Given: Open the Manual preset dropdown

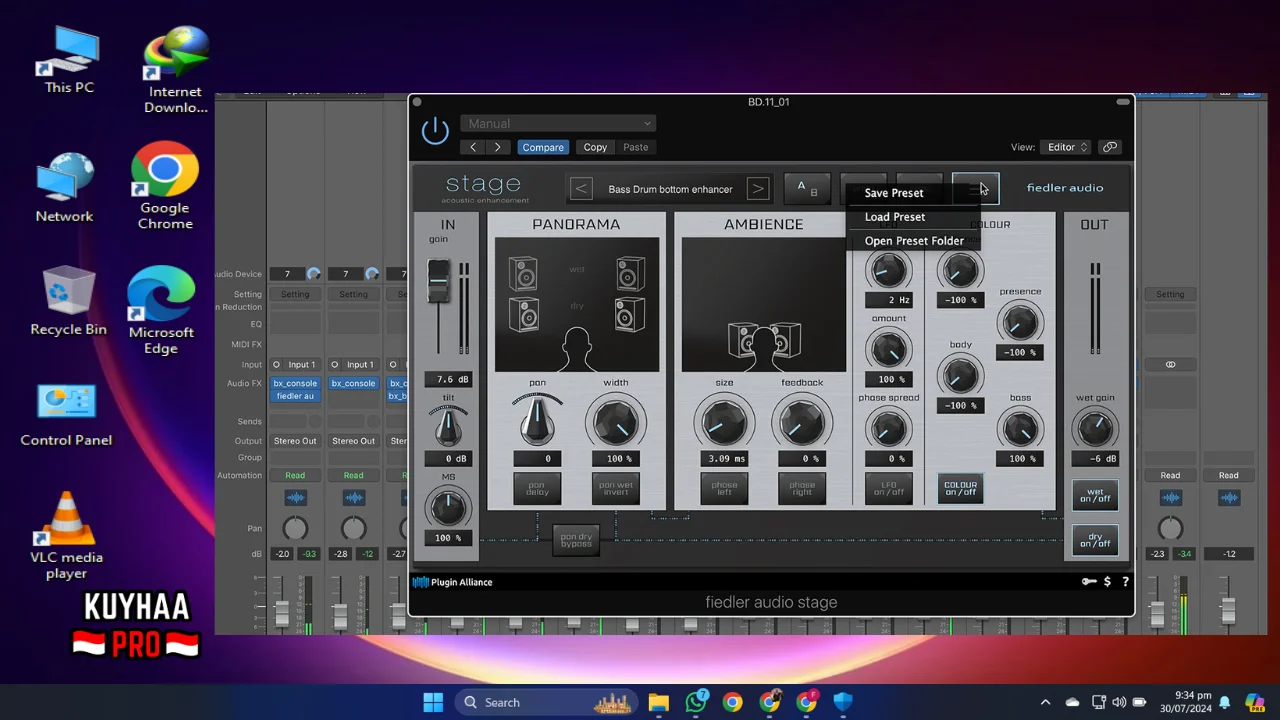Looking at the screenshot, I should (558, 123).
